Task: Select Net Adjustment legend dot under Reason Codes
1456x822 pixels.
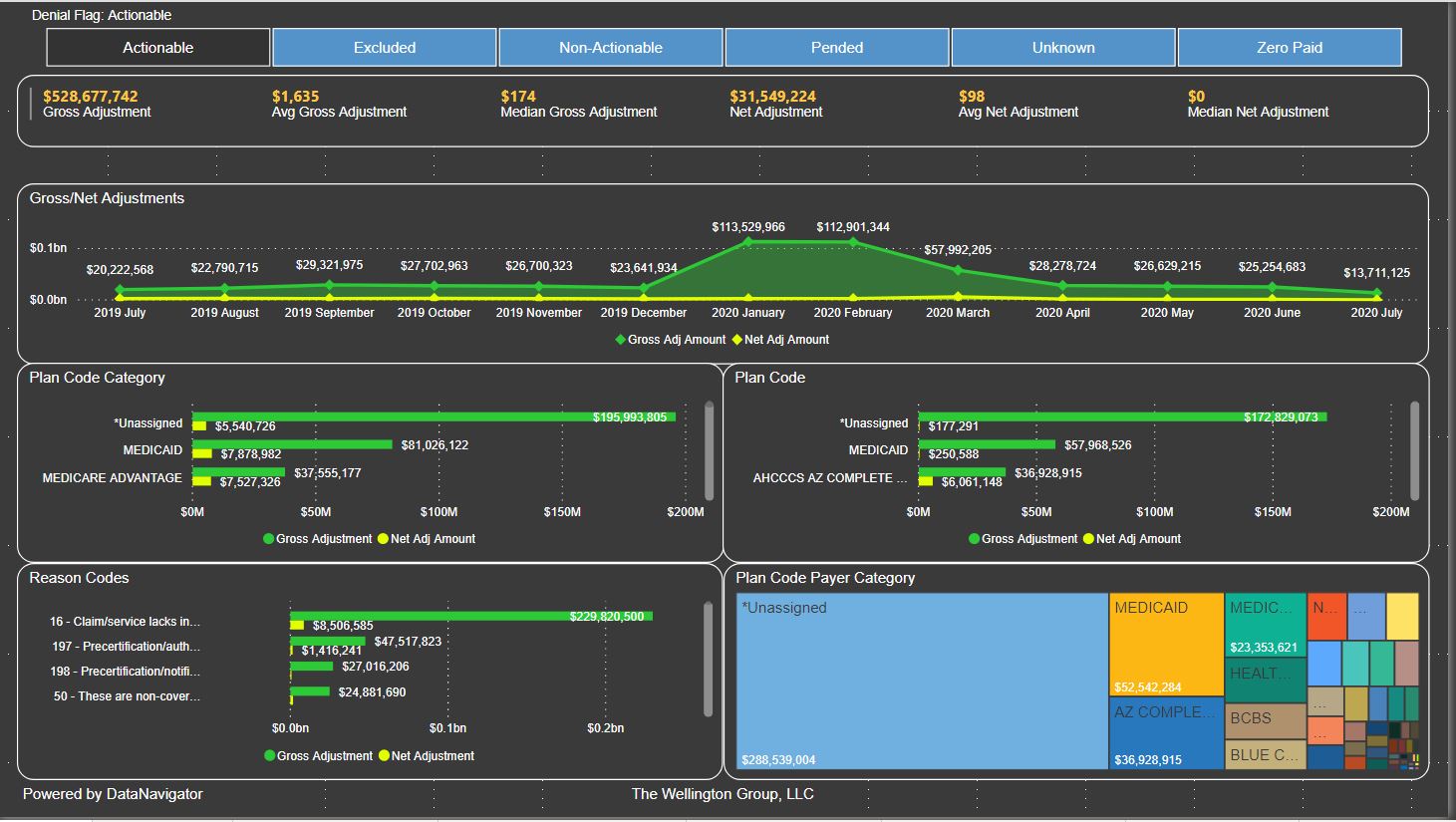Action: pos(384,756)
